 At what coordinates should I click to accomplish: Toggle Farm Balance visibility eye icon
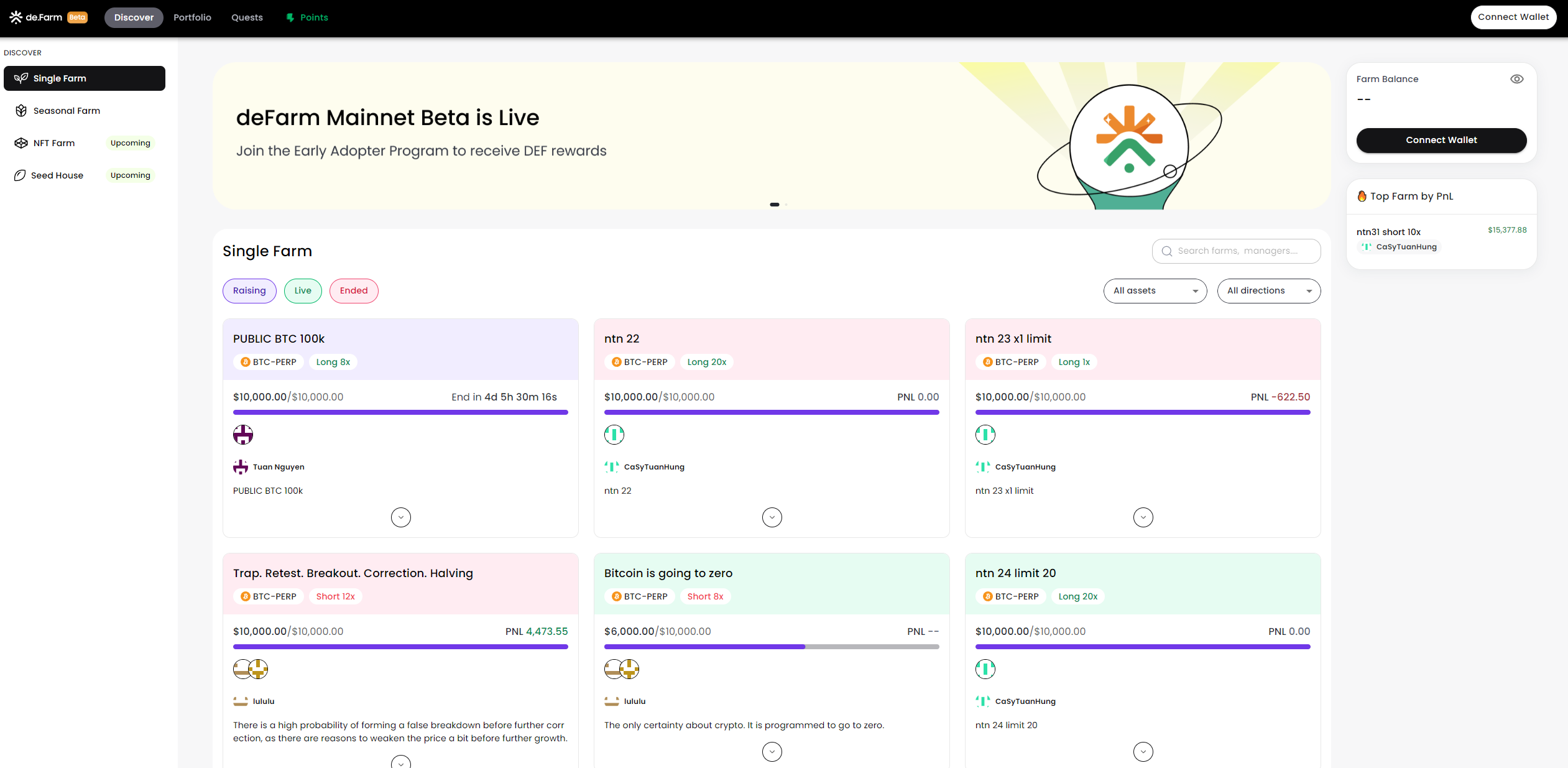1516,79
